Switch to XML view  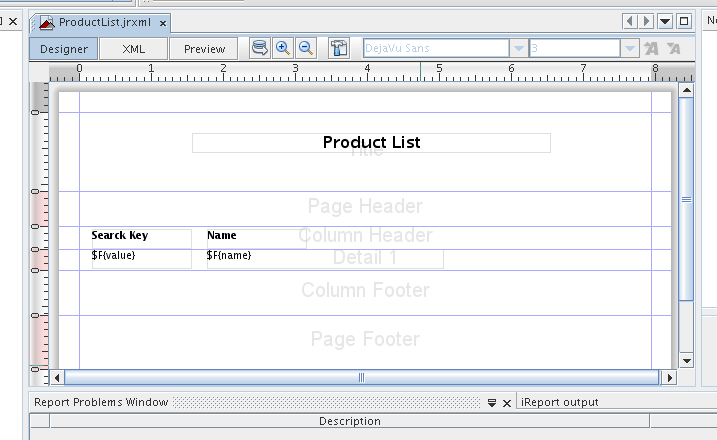point(133,48)
